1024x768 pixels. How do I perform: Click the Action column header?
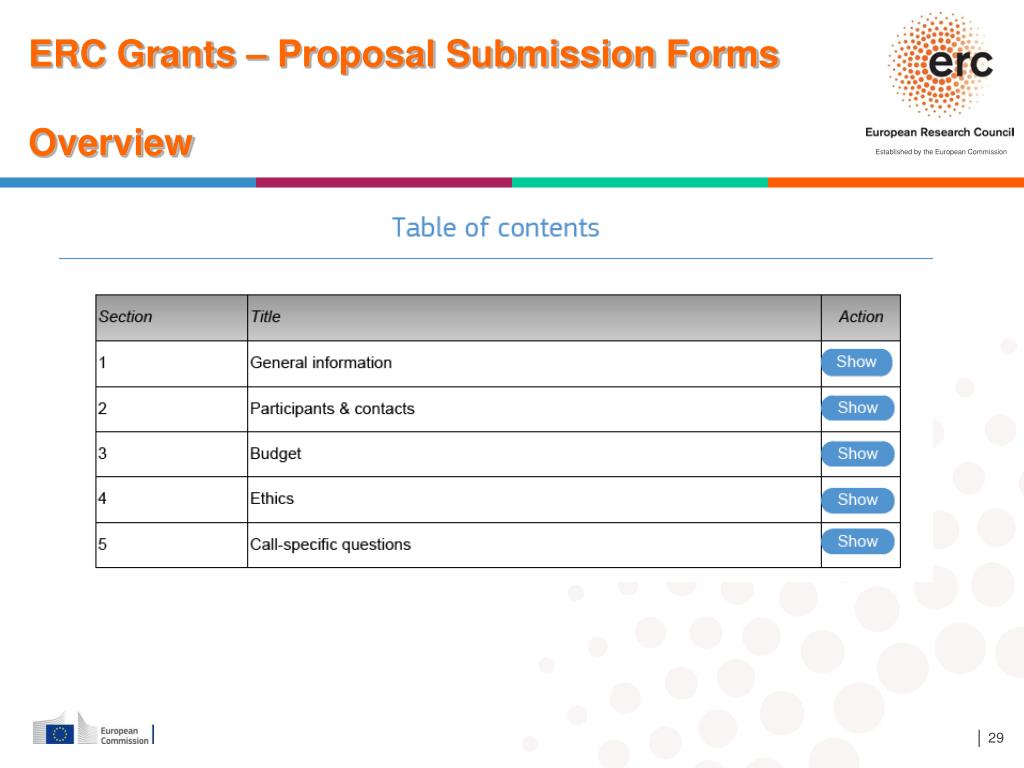(861, 317)
